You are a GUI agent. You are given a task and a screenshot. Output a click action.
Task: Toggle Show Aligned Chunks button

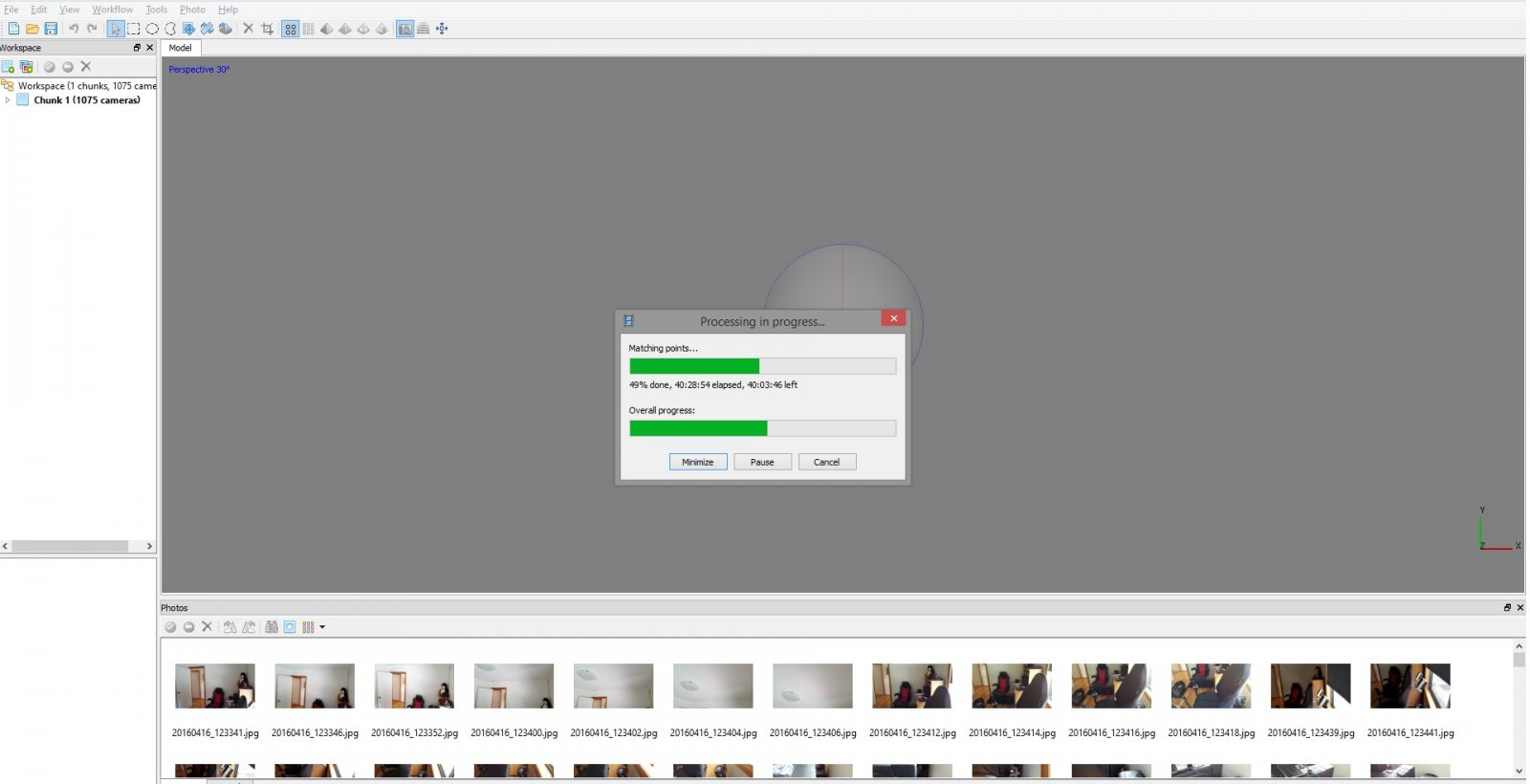424,29
